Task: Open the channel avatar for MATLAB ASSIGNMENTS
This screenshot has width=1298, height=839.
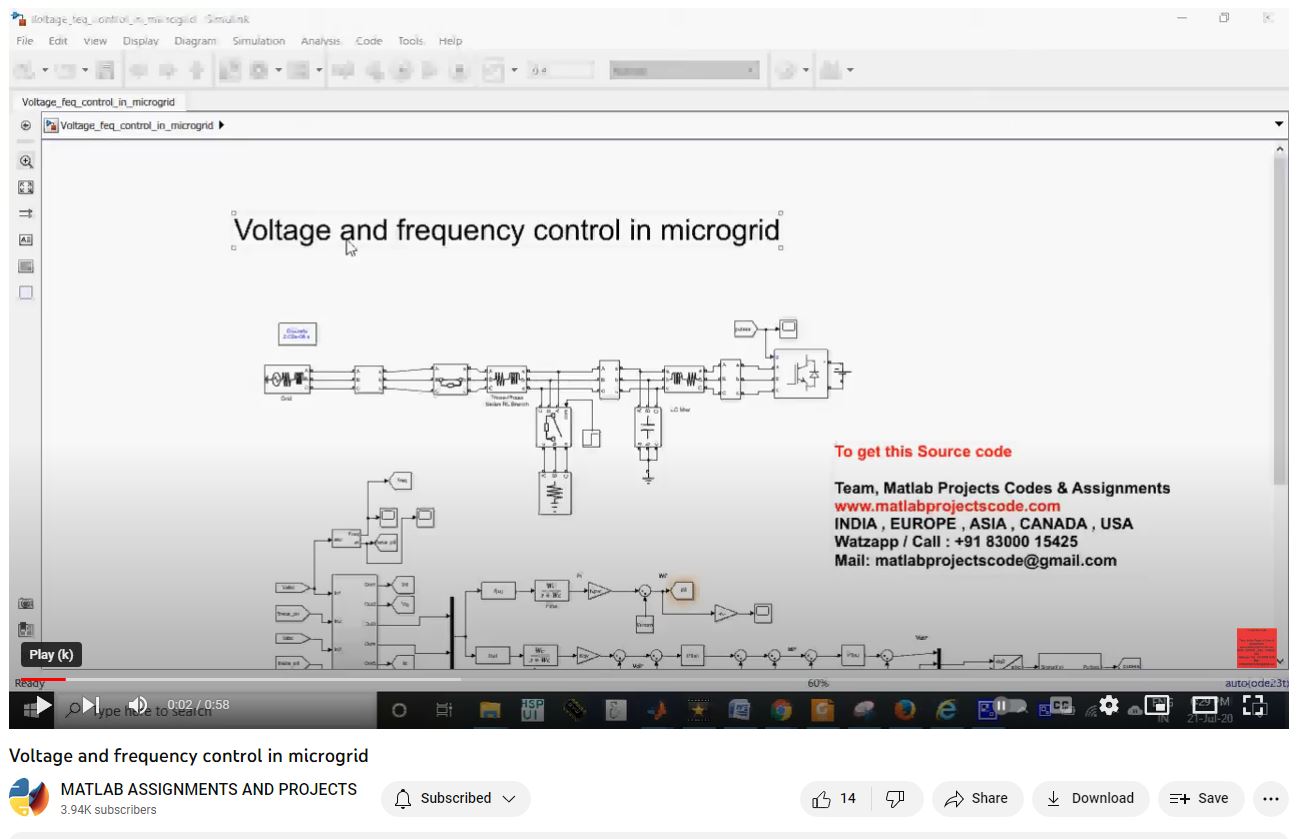Action: click(29, 798)
